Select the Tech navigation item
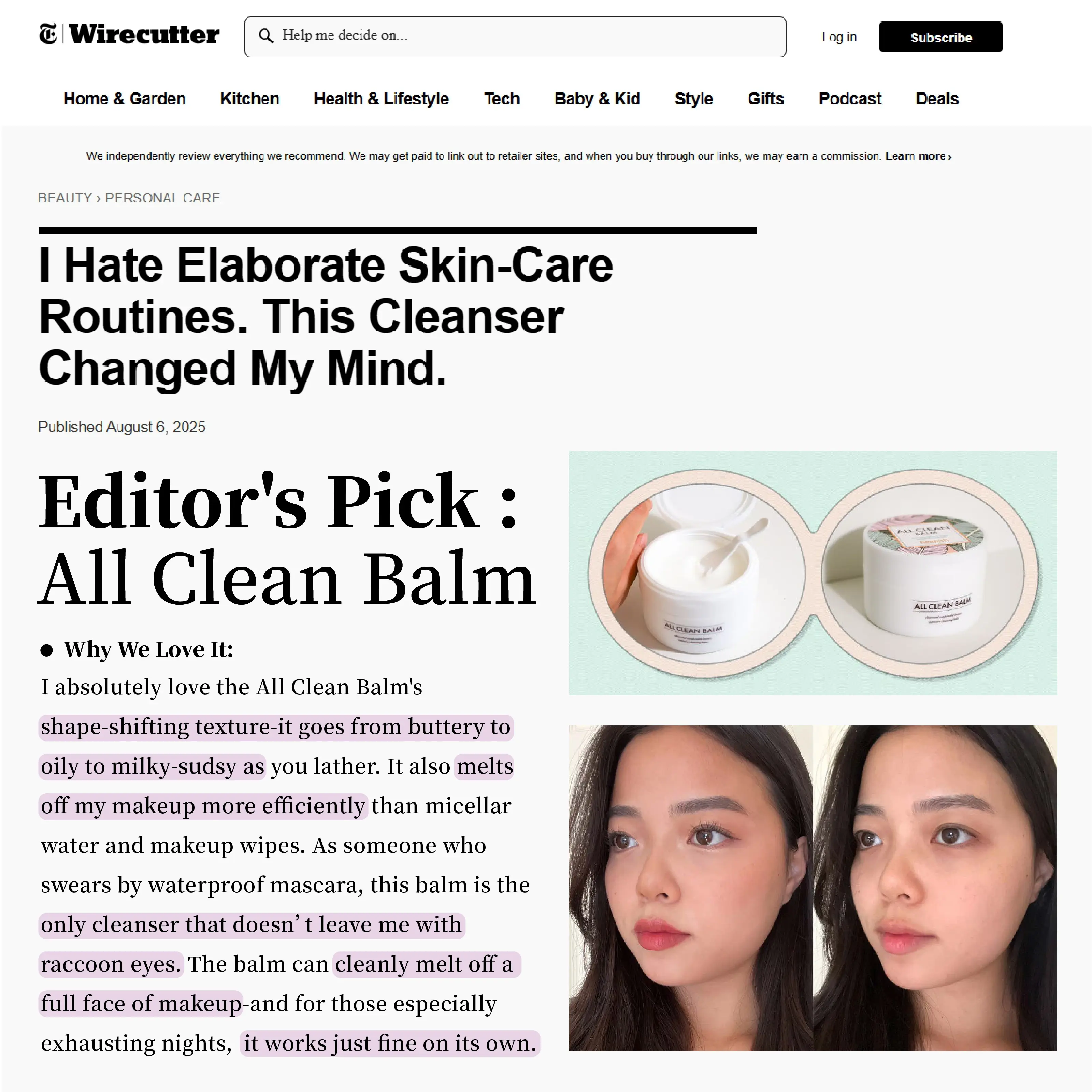Viewport: 1092px width, 1092px height. coord(502,98)
